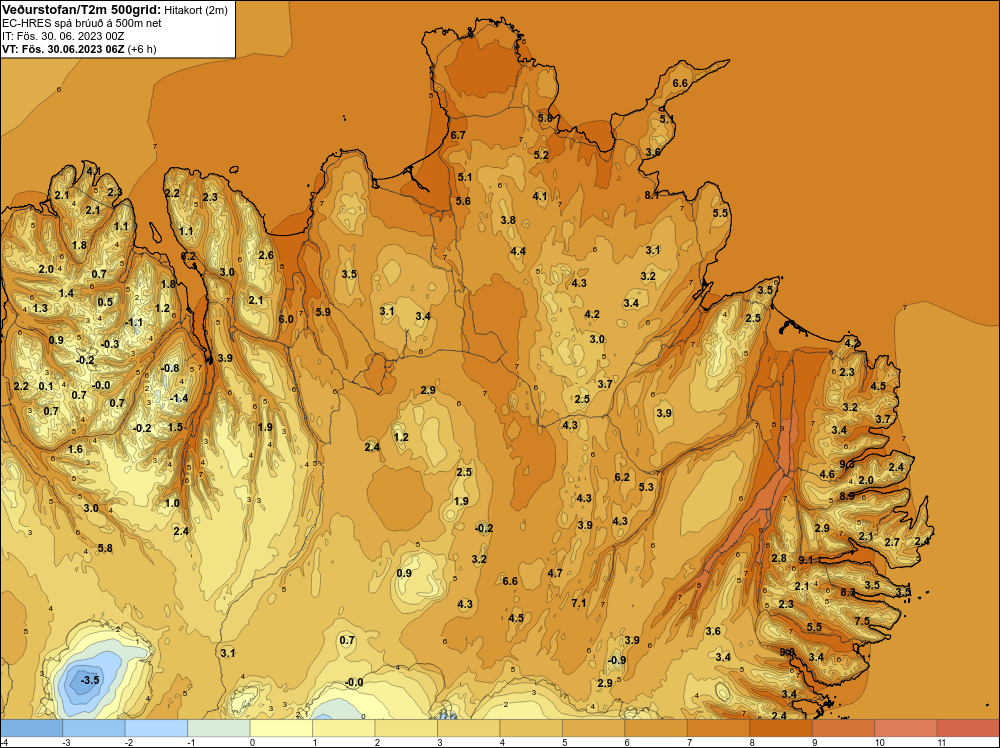Click the temperature label 5.2

pyautogui.click(x=541, y=155)
